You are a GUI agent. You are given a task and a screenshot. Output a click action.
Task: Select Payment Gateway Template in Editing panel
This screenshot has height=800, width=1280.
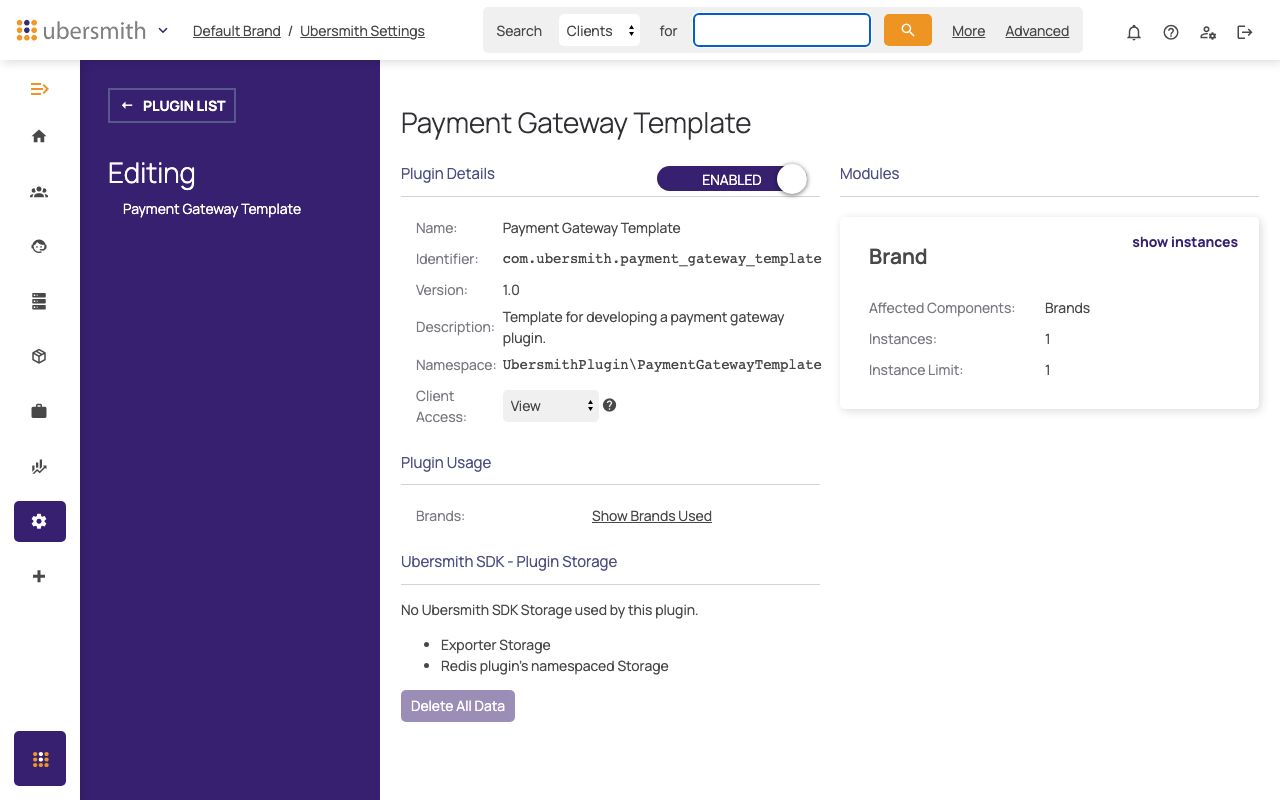pos(212,209)
